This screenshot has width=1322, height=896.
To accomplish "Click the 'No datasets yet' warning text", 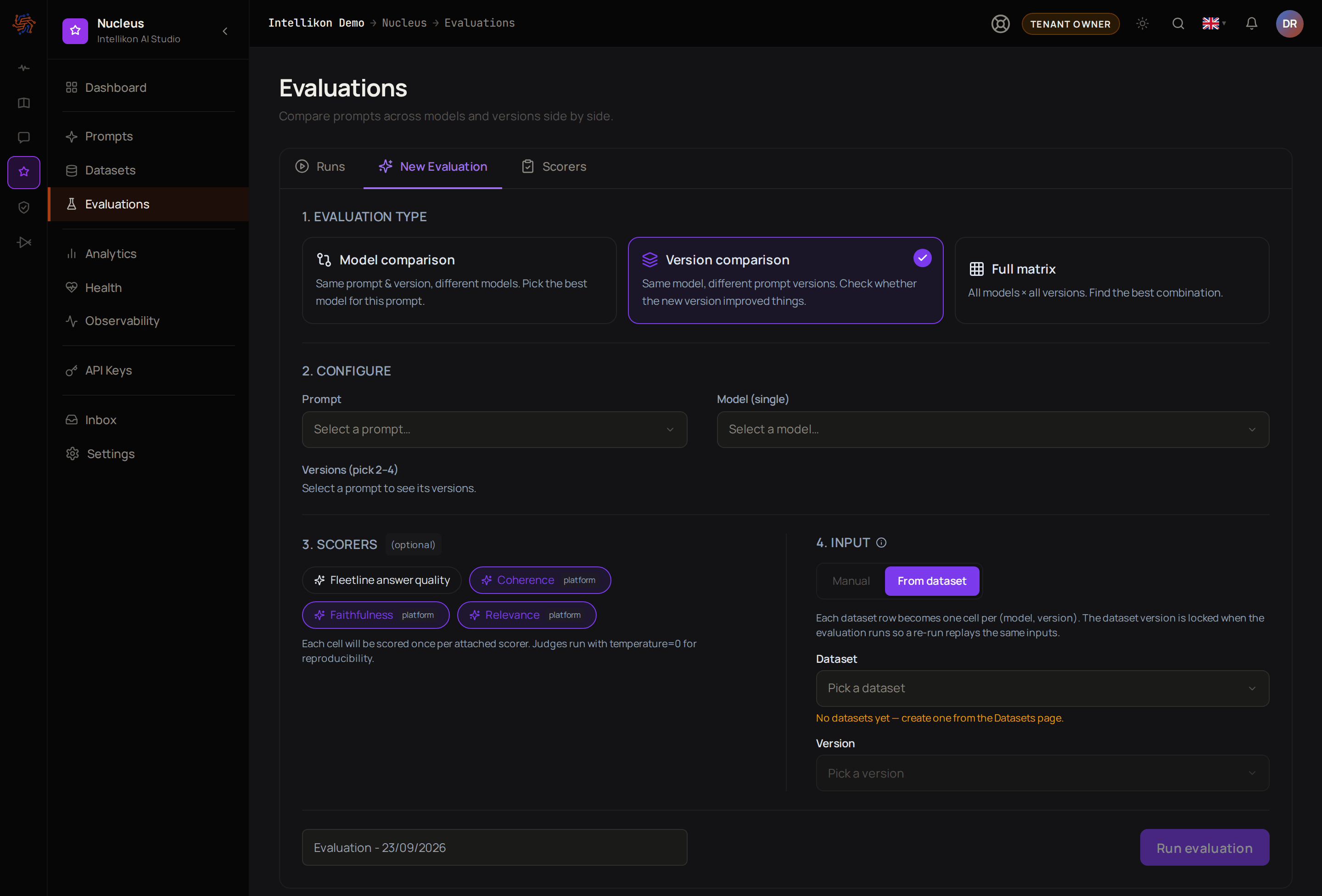I will click(x=939, y=718).
